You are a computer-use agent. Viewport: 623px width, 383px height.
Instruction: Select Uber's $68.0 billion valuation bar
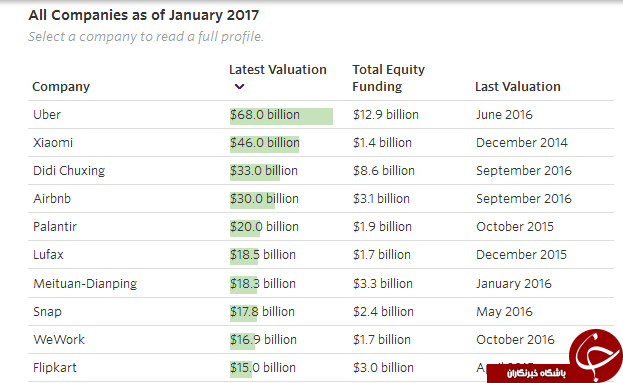tap(281, 116)
